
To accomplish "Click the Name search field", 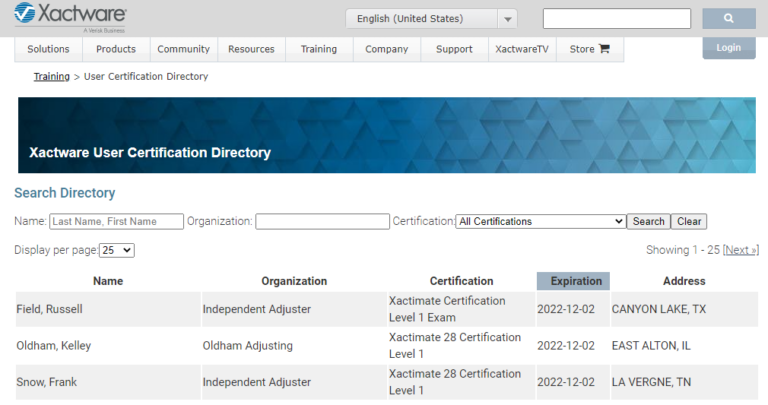I will (116, 222).
